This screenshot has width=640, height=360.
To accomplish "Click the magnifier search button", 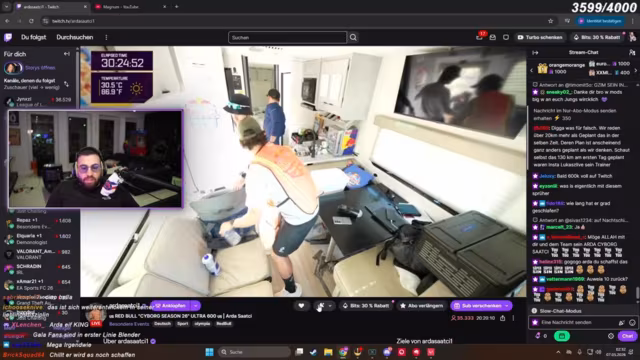I will [x=353, y=38].
